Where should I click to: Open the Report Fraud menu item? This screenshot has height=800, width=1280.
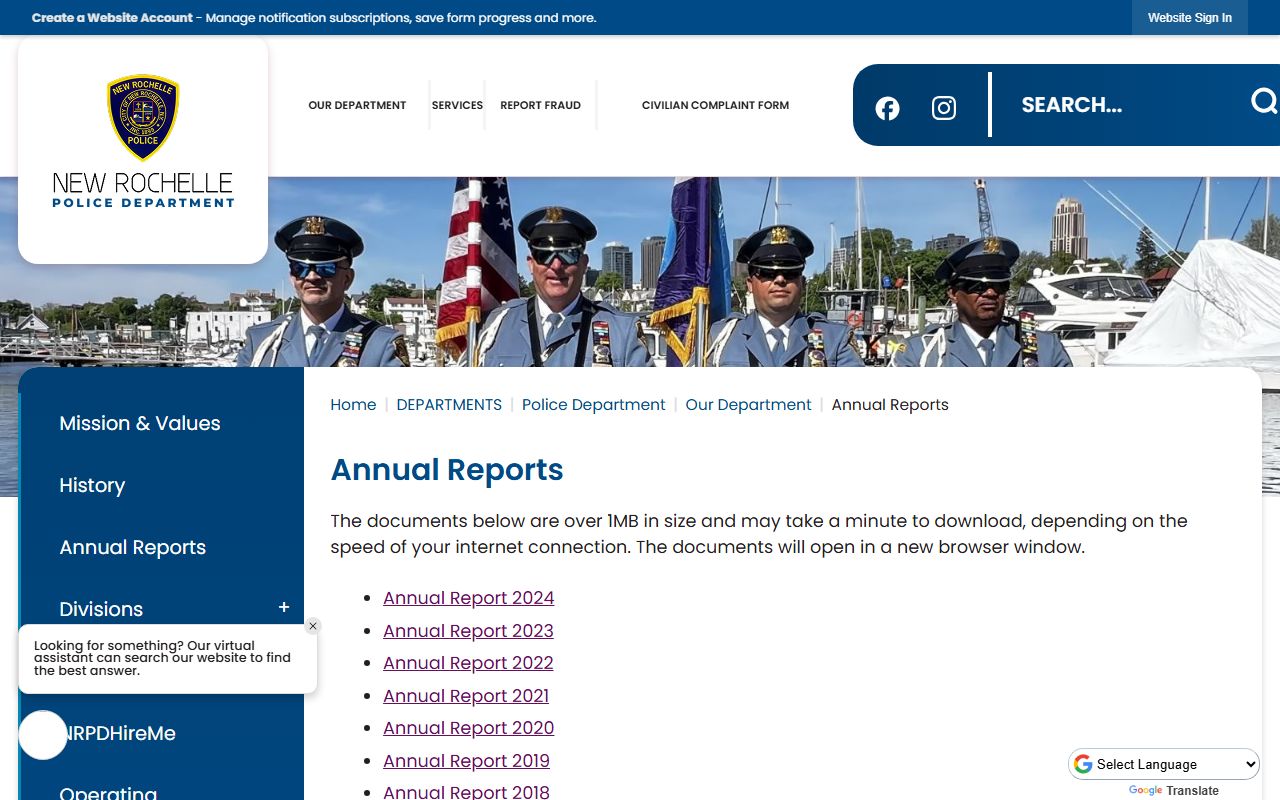(540, 105)
